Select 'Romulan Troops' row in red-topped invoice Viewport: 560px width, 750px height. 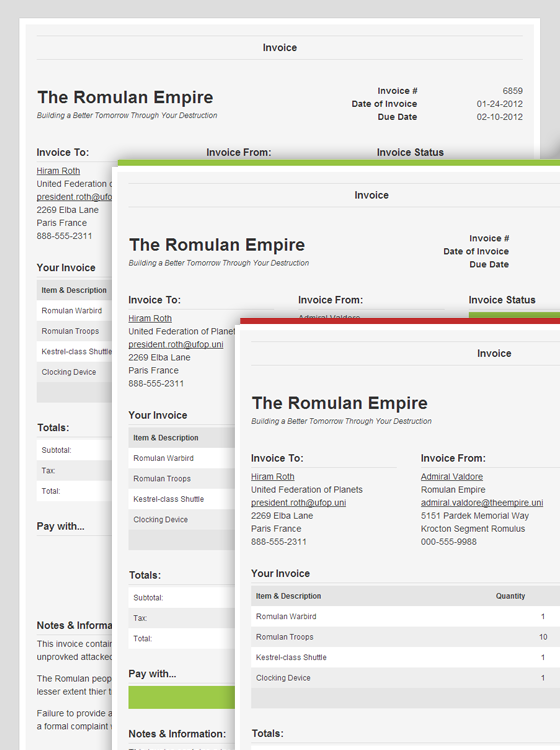(x=406, y=637)
